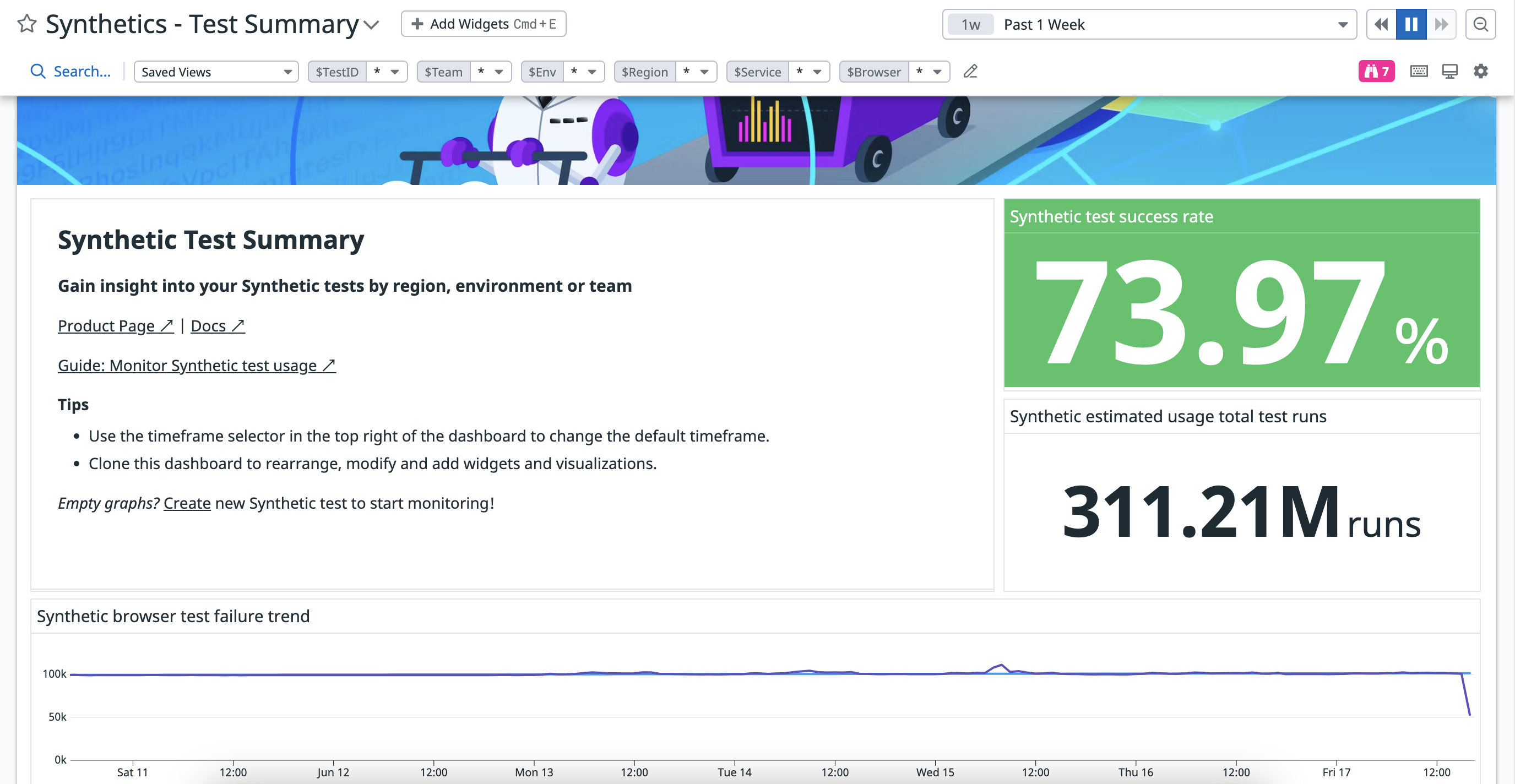Step forward one timeframe

(x=1441, y=24)
